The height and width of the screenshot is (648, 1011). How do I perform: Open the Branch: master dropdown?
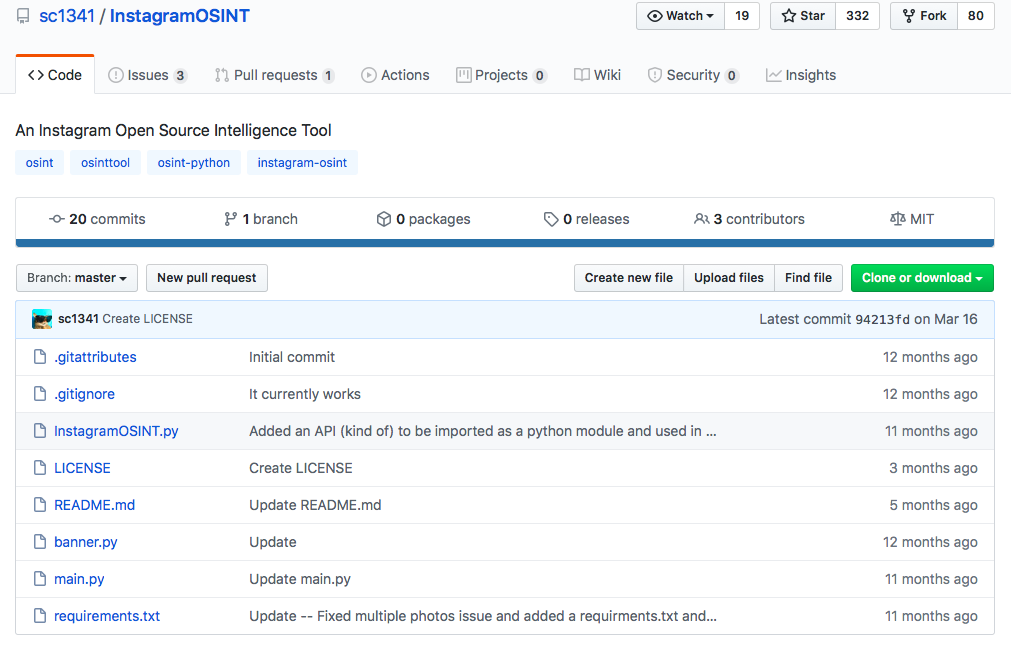[x=77, y=278]
